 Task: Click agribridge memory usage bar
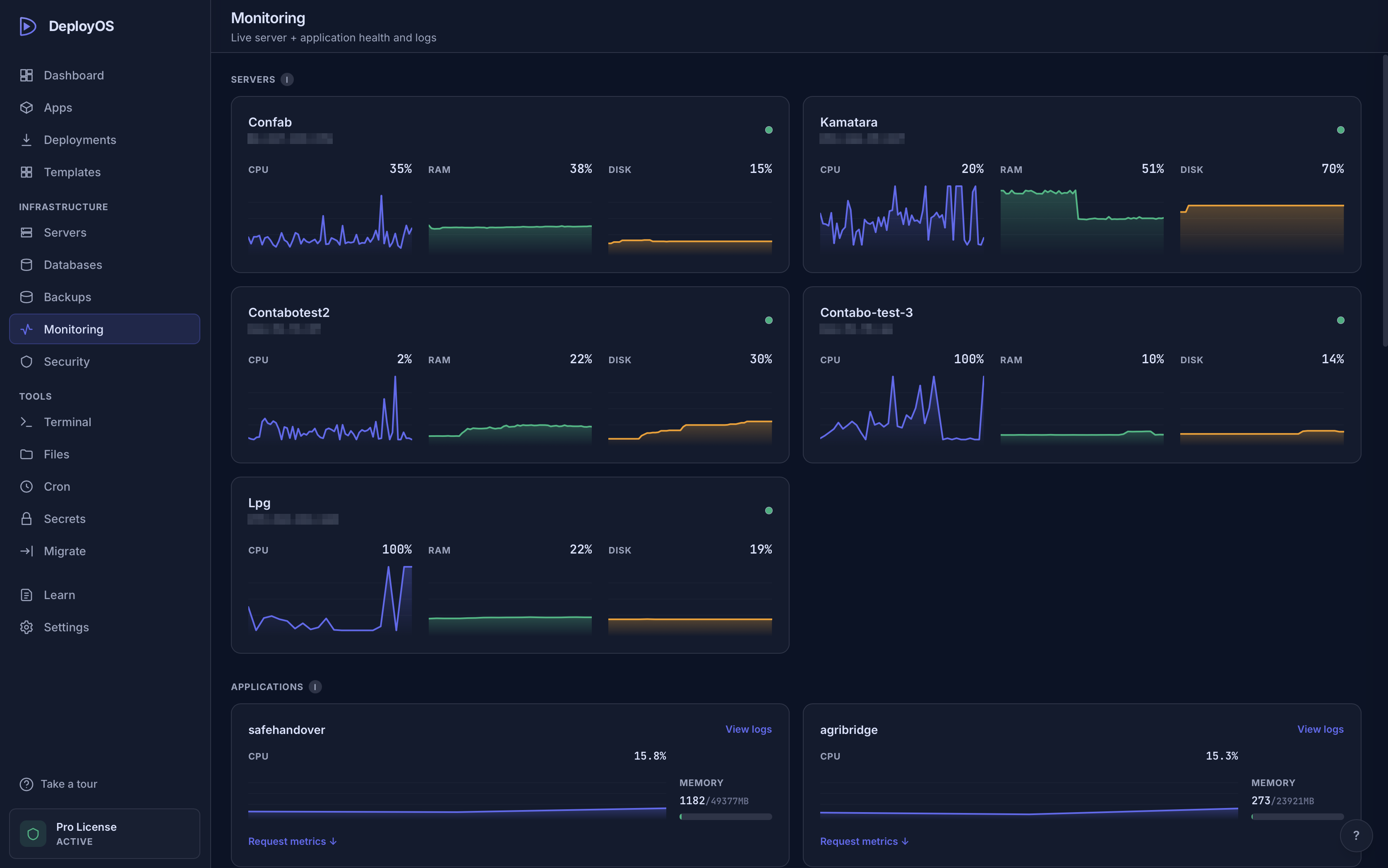click(1297, 816)
